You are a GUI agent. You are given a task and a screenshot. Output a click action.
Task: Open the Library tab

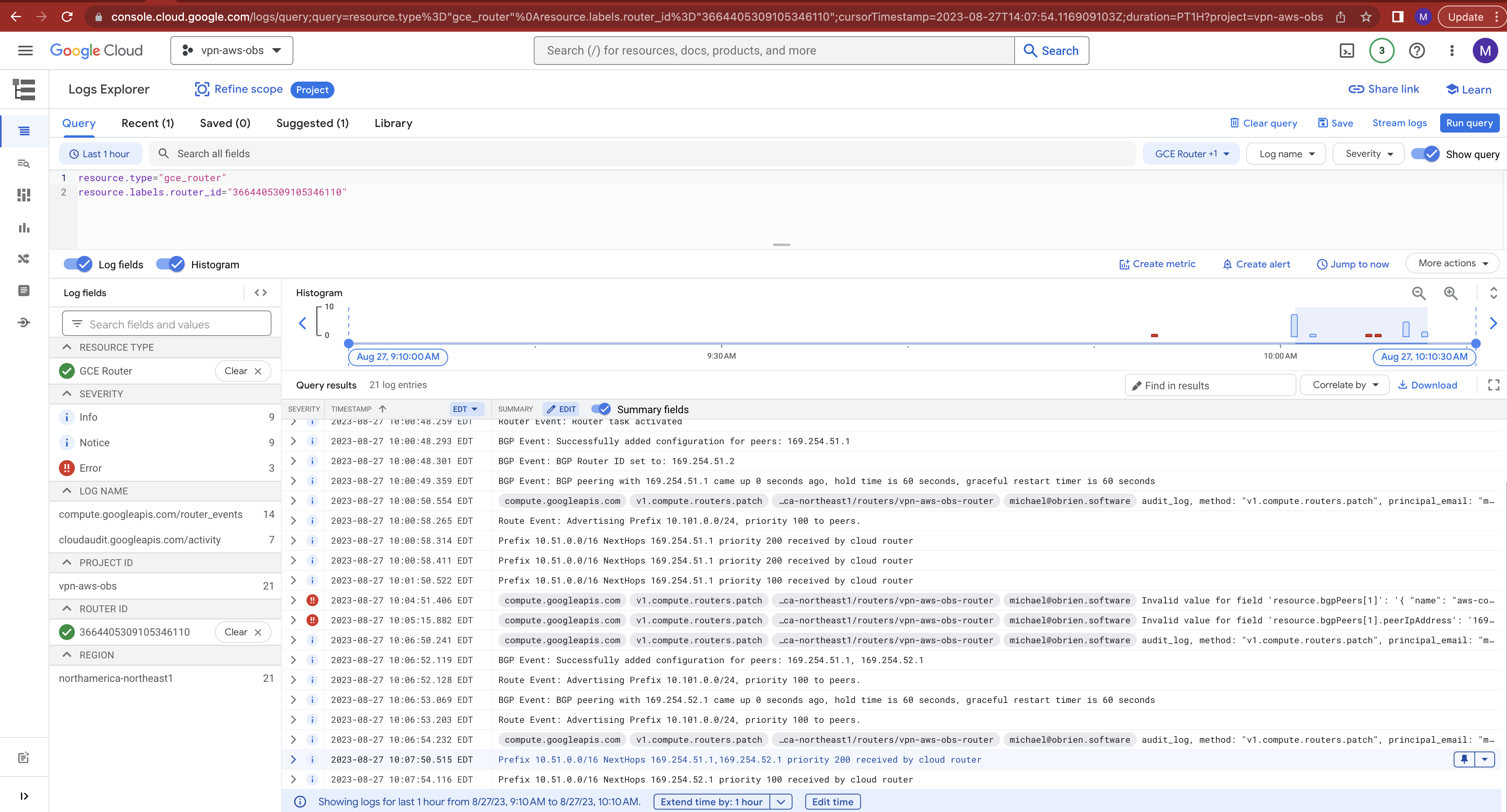click(x=393, y=123)
